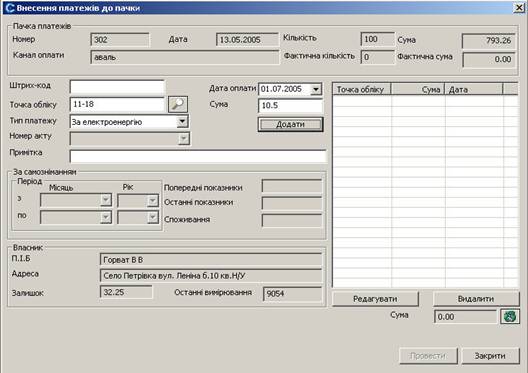528x373 pixels.
Task: Click the Адреса field with Село Петрівка
Action: [x=211, y=275]
